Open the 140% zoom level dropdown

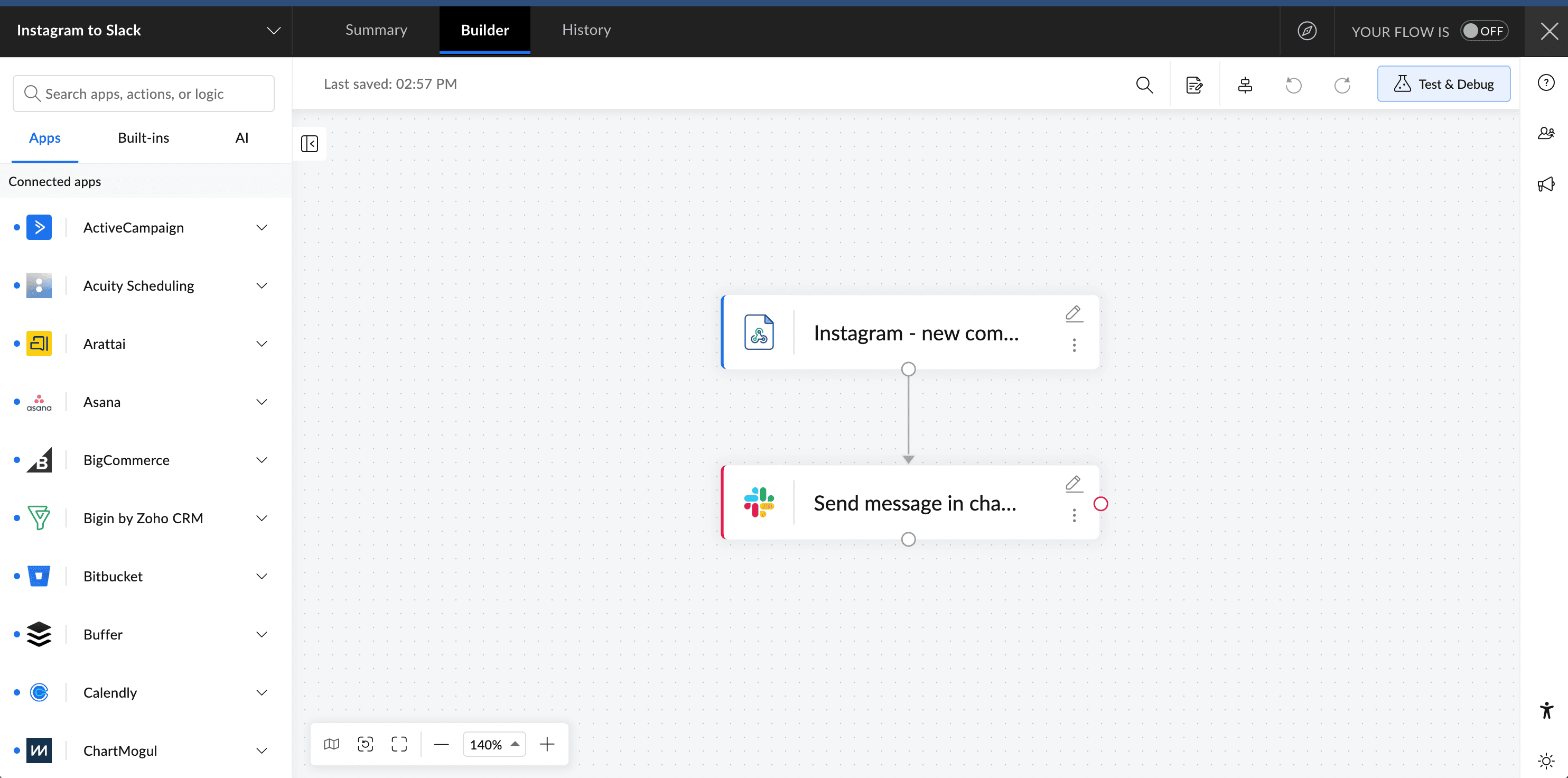coord(493,744)
